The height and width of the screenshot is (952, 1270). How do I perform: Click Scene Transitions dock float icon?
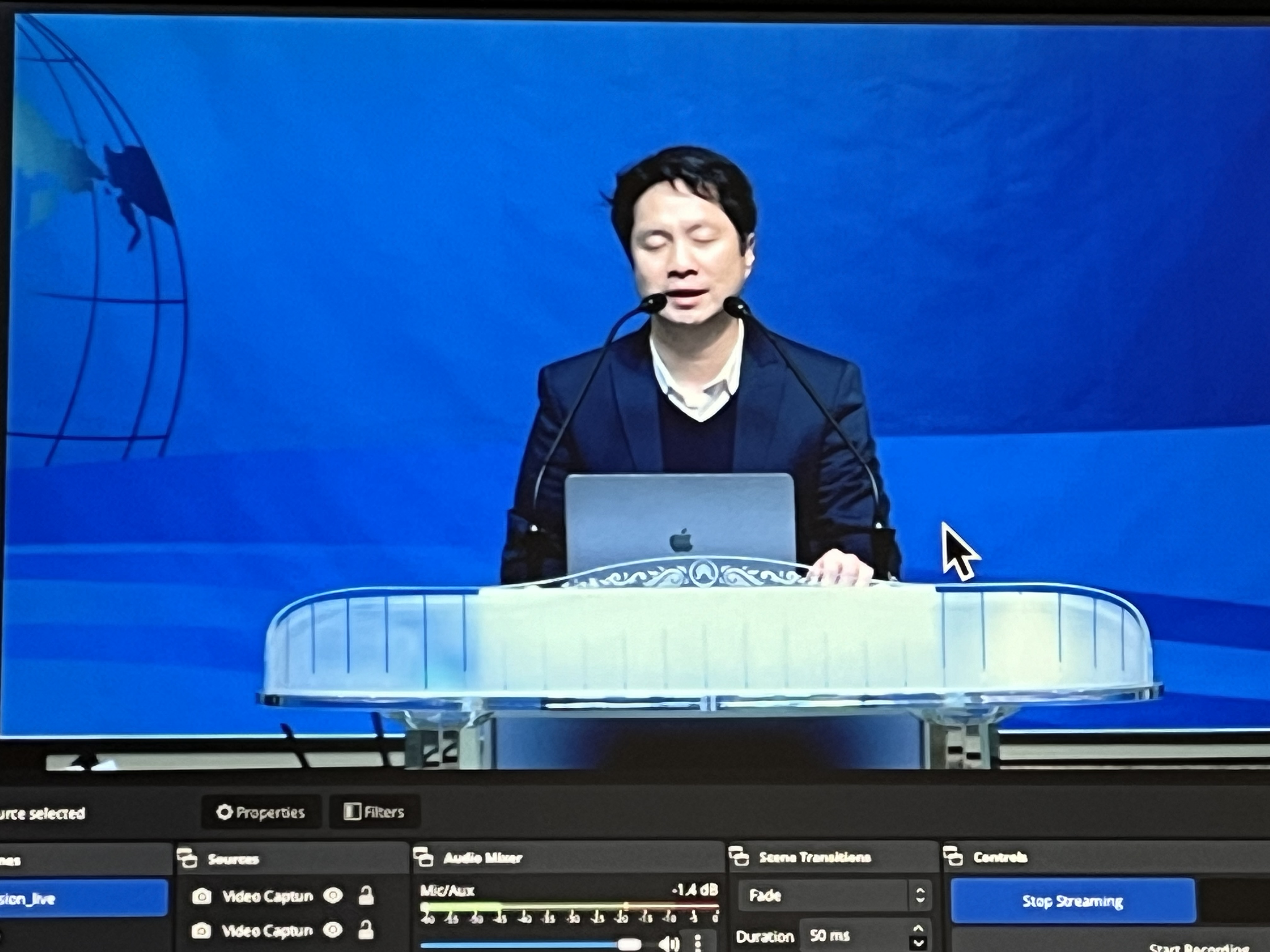pos(739,857)
